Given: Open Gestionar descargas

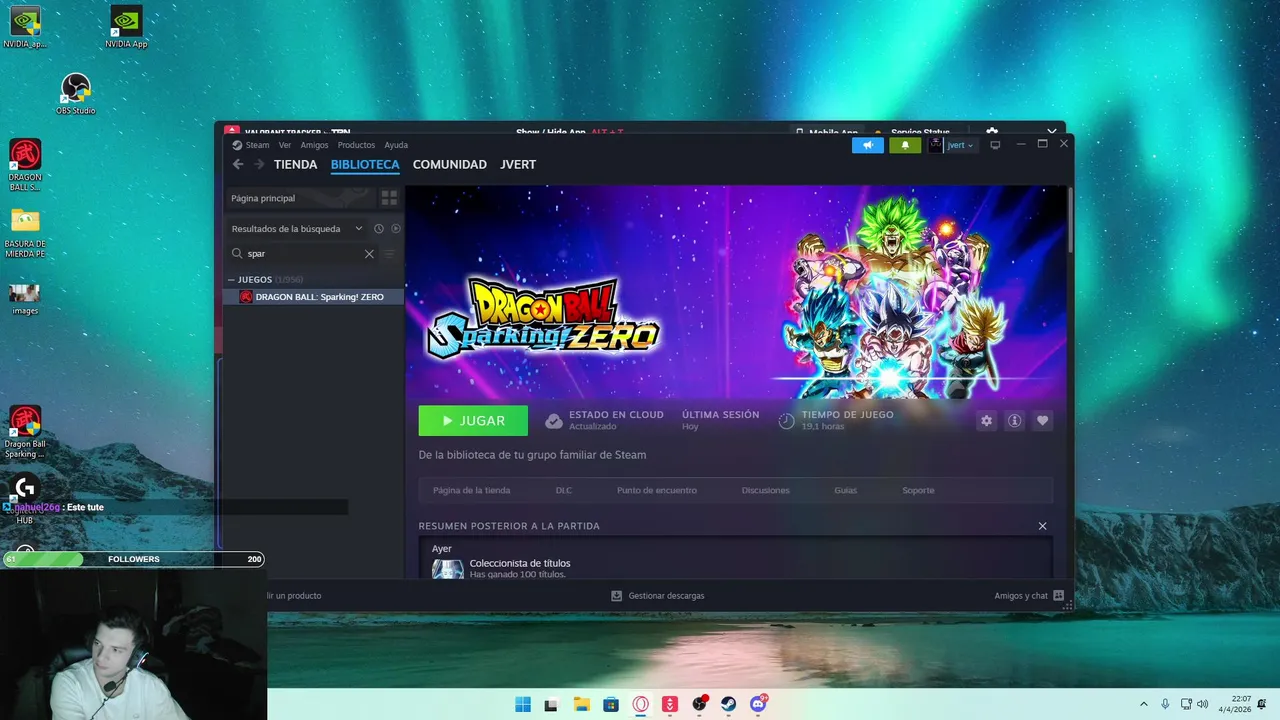Looking at the screenshot, I should 657,596.
